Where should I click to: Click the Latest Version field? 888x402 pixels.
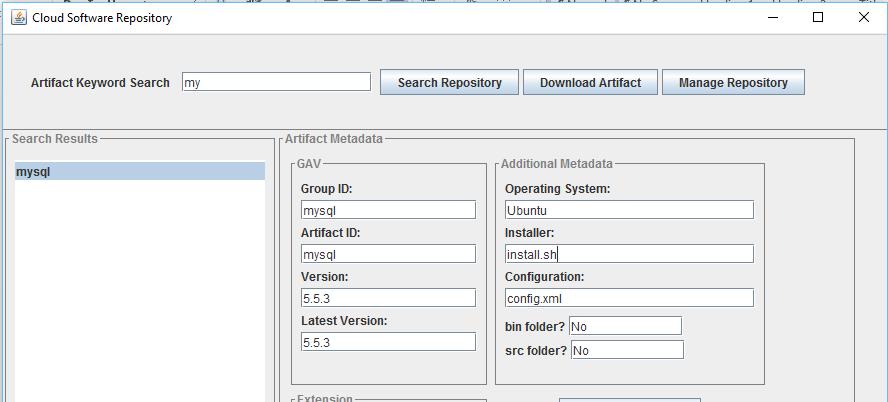pyautogui.click(x=388, y=342)
